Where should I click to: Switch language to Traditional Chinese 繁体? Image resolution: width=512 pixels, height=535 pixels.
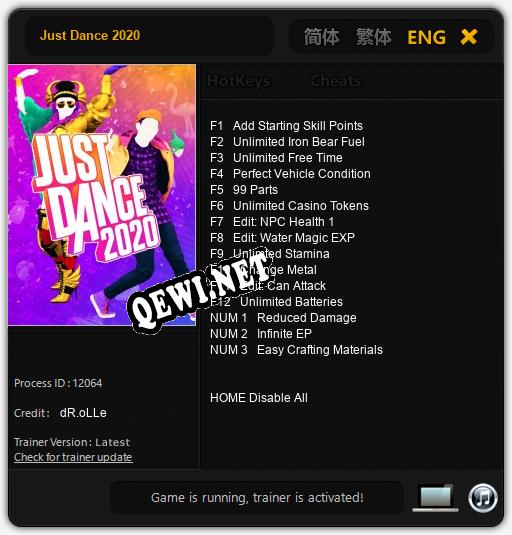click(374, 37)
